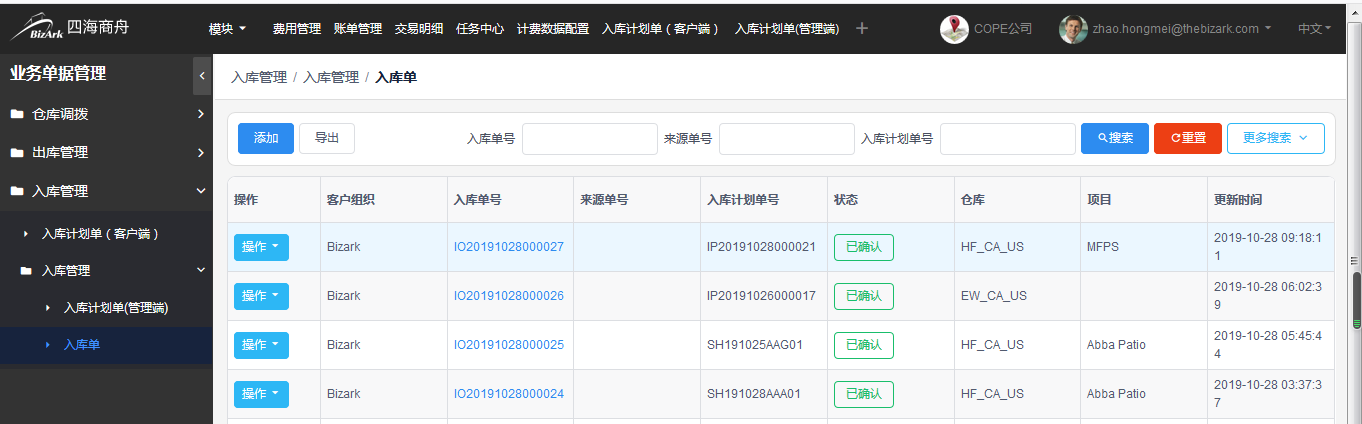
Task: Open inbound order link IO20191028000026
Action: click(x=509, y=296)
